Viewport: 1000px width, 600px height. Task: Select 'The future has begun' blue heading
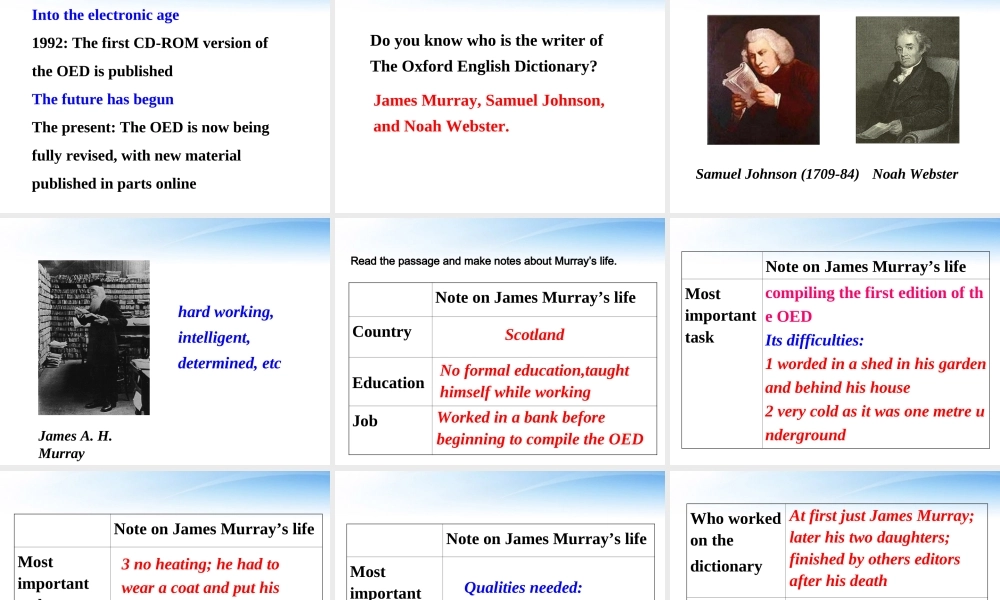(103, 99)
